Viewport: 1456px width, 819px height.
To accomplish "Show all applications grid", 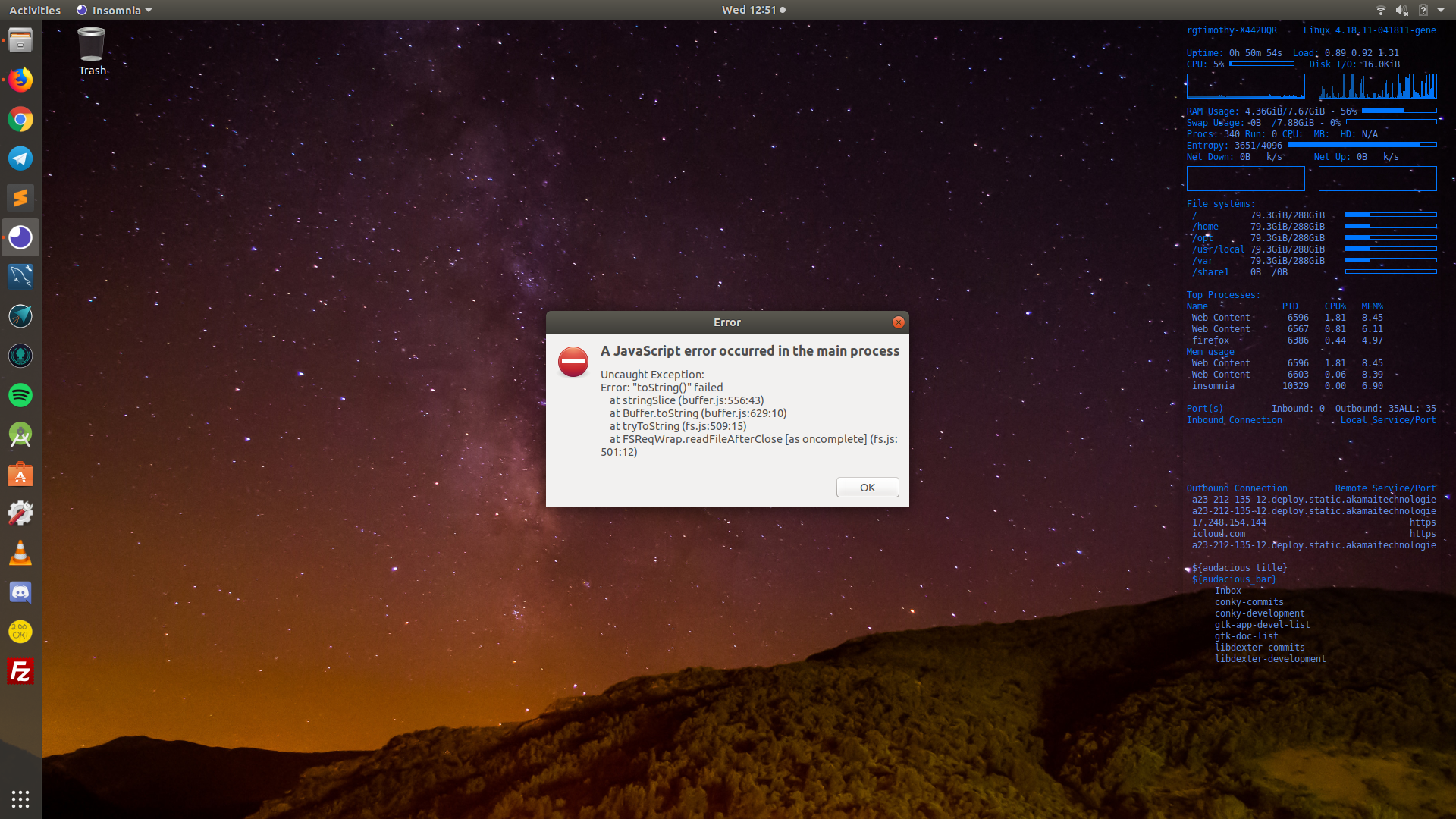I will pos(20,799).
